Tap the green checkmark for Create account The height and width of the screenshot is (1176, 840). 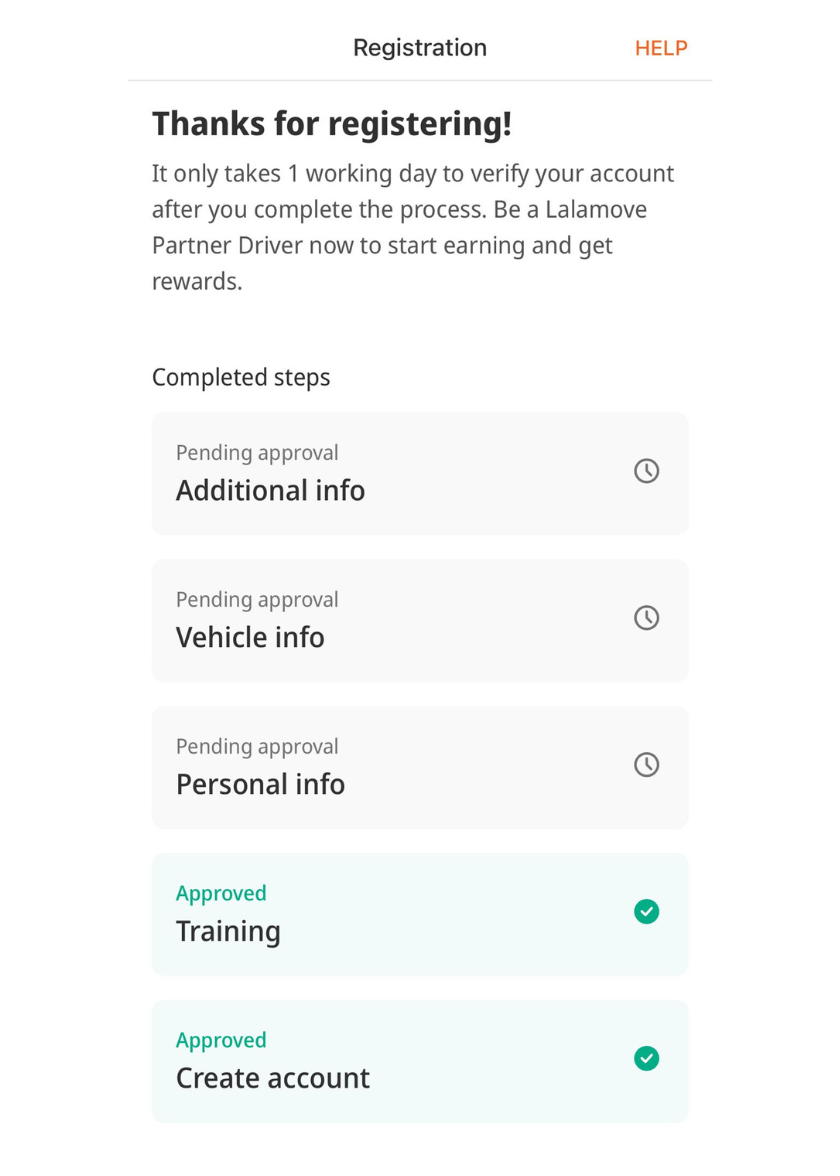tap(647, 1058)
